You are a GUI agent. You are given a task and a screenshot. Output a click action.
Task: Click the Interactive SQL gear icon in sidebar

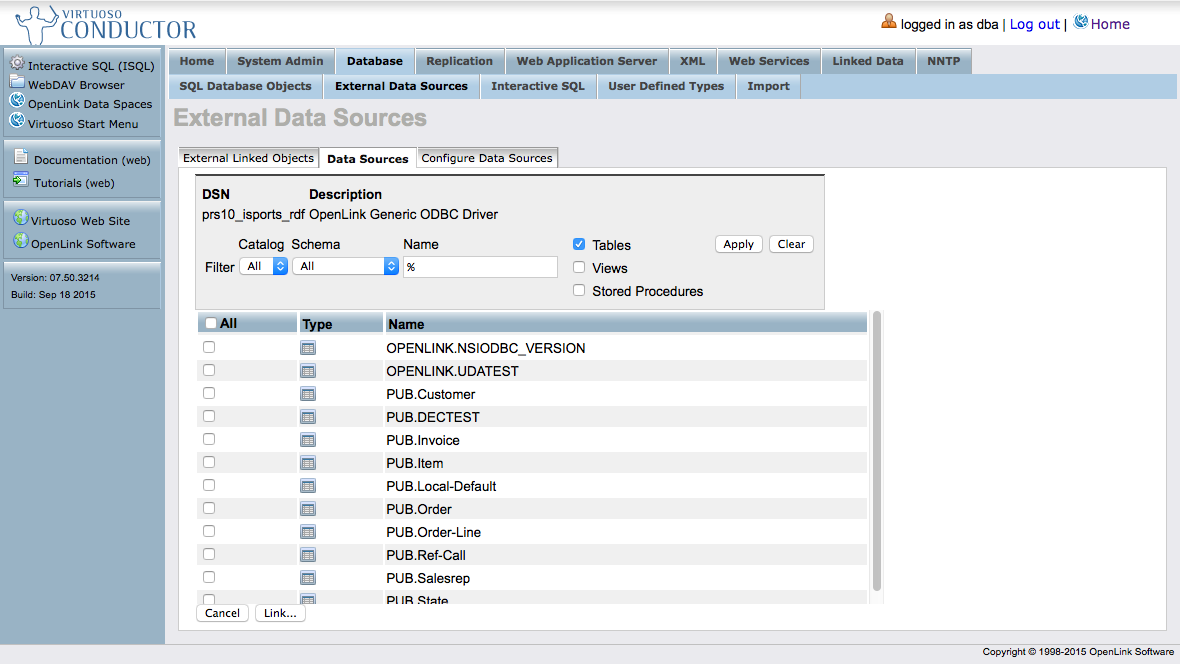(17, 64)
